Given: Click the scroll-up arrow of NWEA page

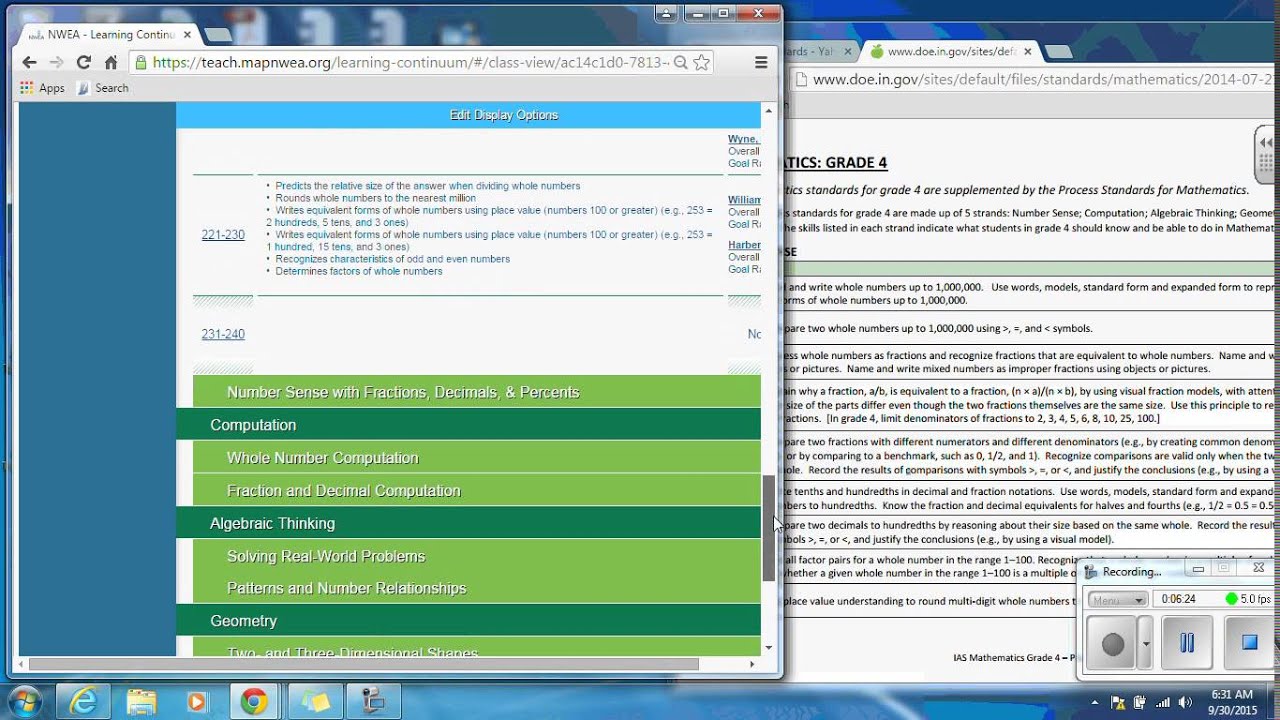Looking at the screenshot, I should click(x=768, y=109).
